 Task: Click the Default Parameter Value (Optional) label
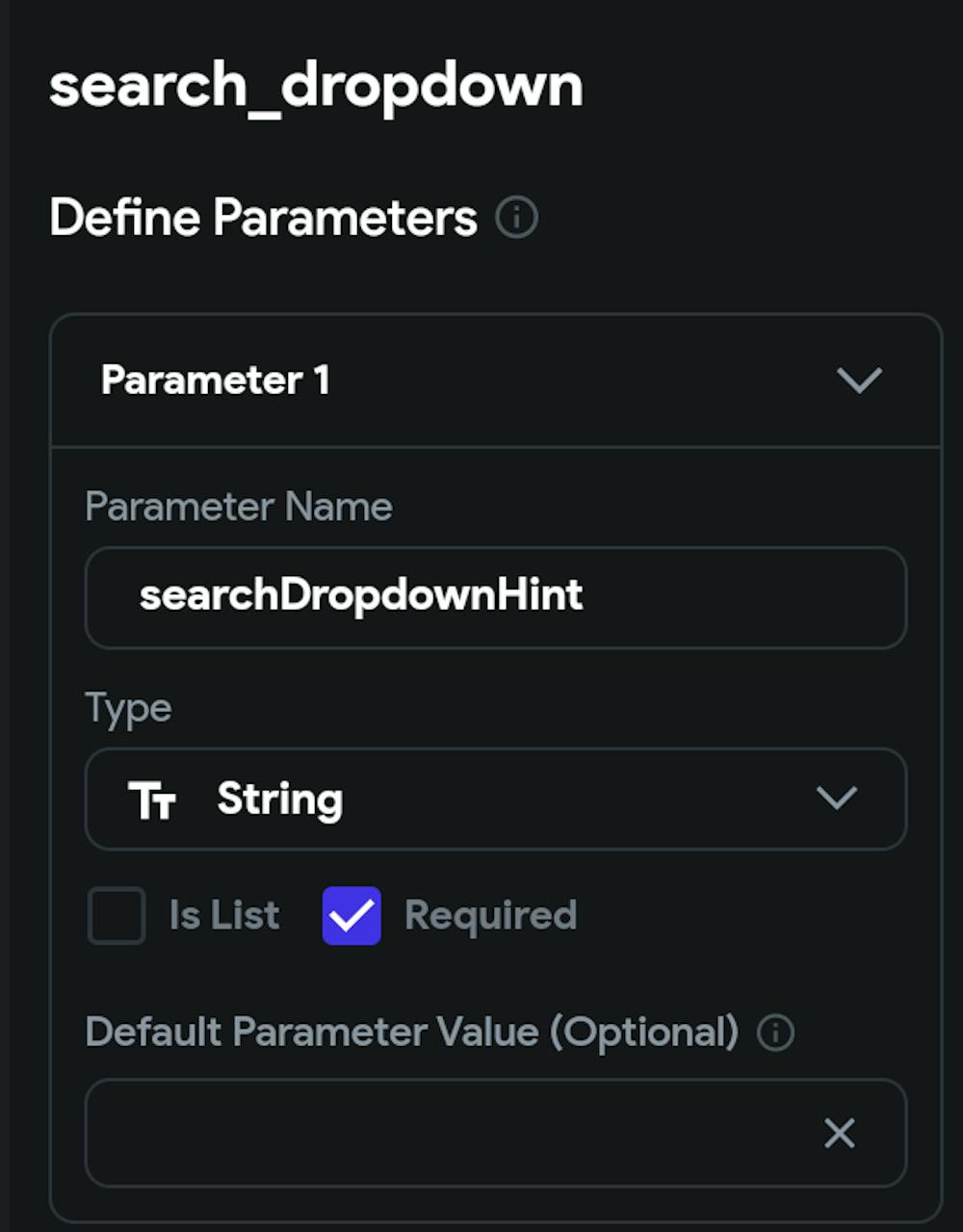[x=412, y=1033]
